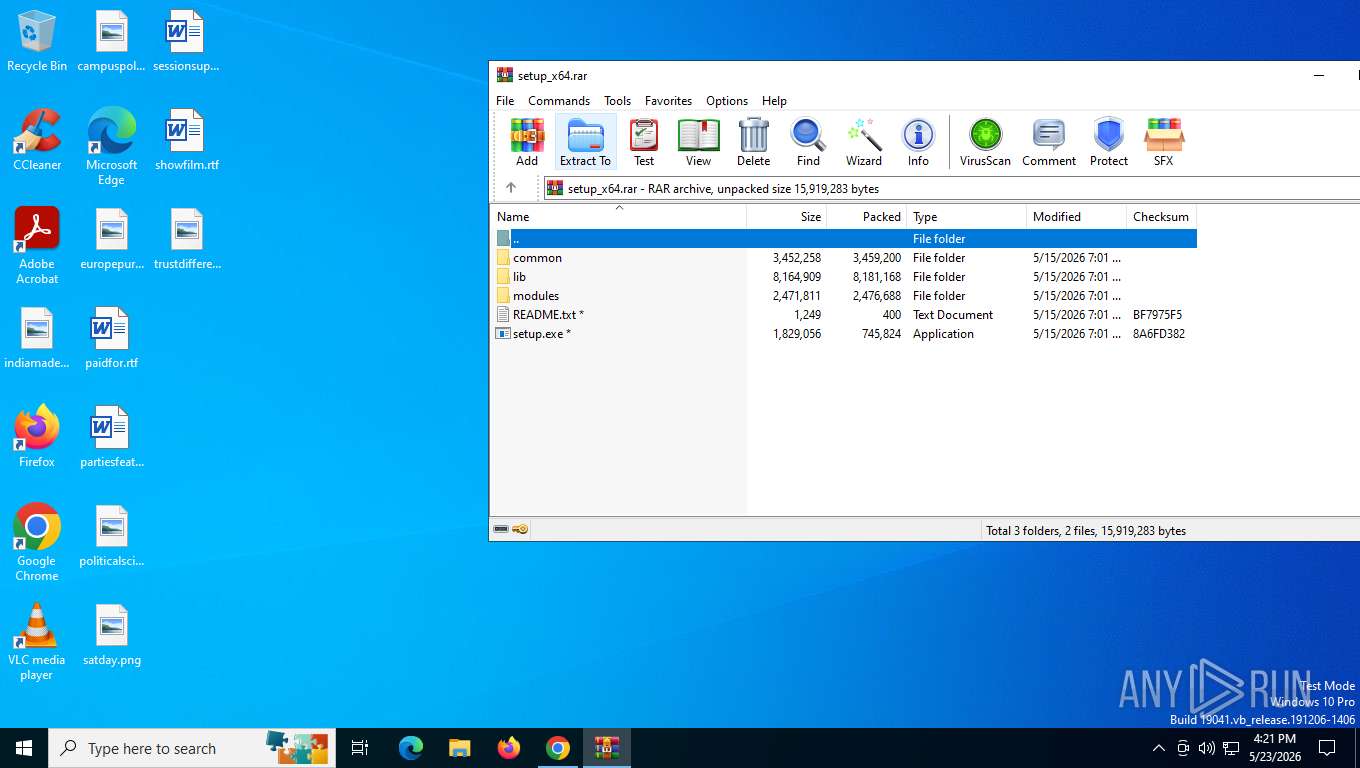
Task: Open the Commands menu
Action: [559, 101]
